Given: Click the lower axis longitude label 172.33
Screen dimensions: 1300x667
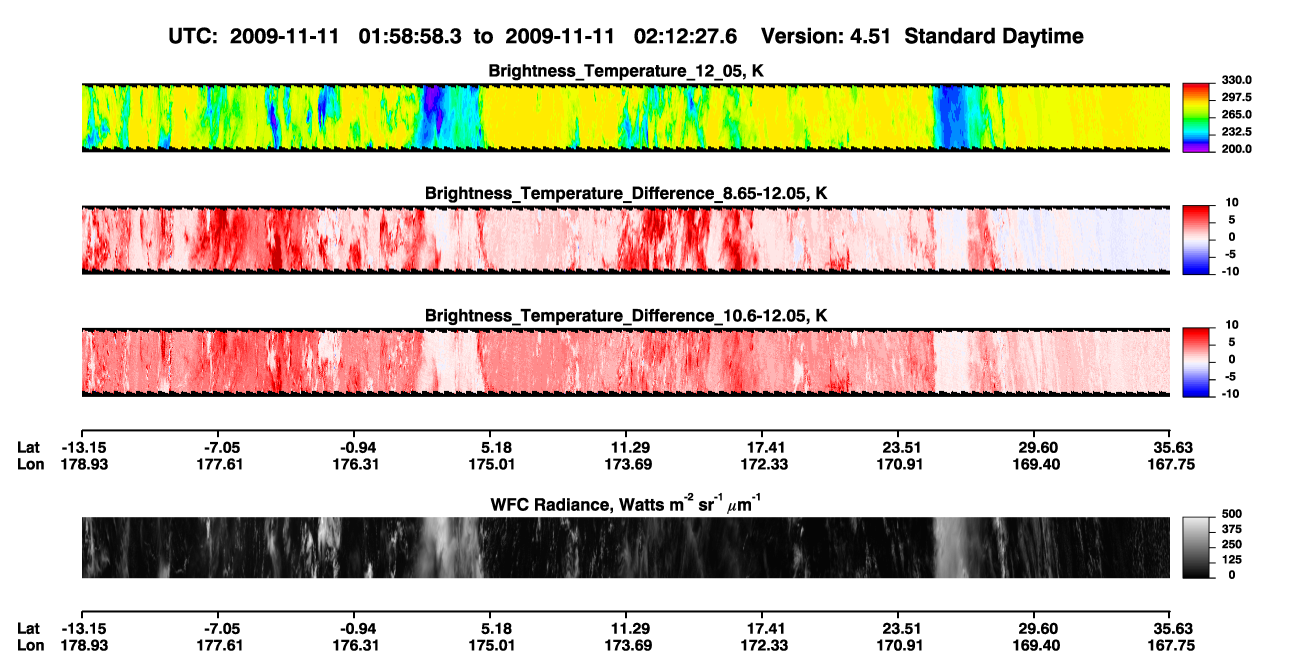Looking at the screenshot, I should [762, 645].
